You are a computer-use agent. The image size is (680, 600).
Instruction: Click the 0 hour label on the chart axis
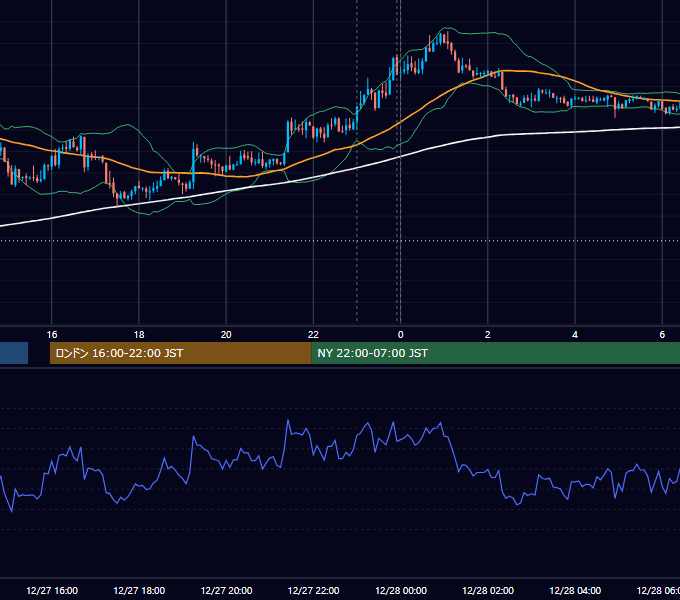coord(400,335)
